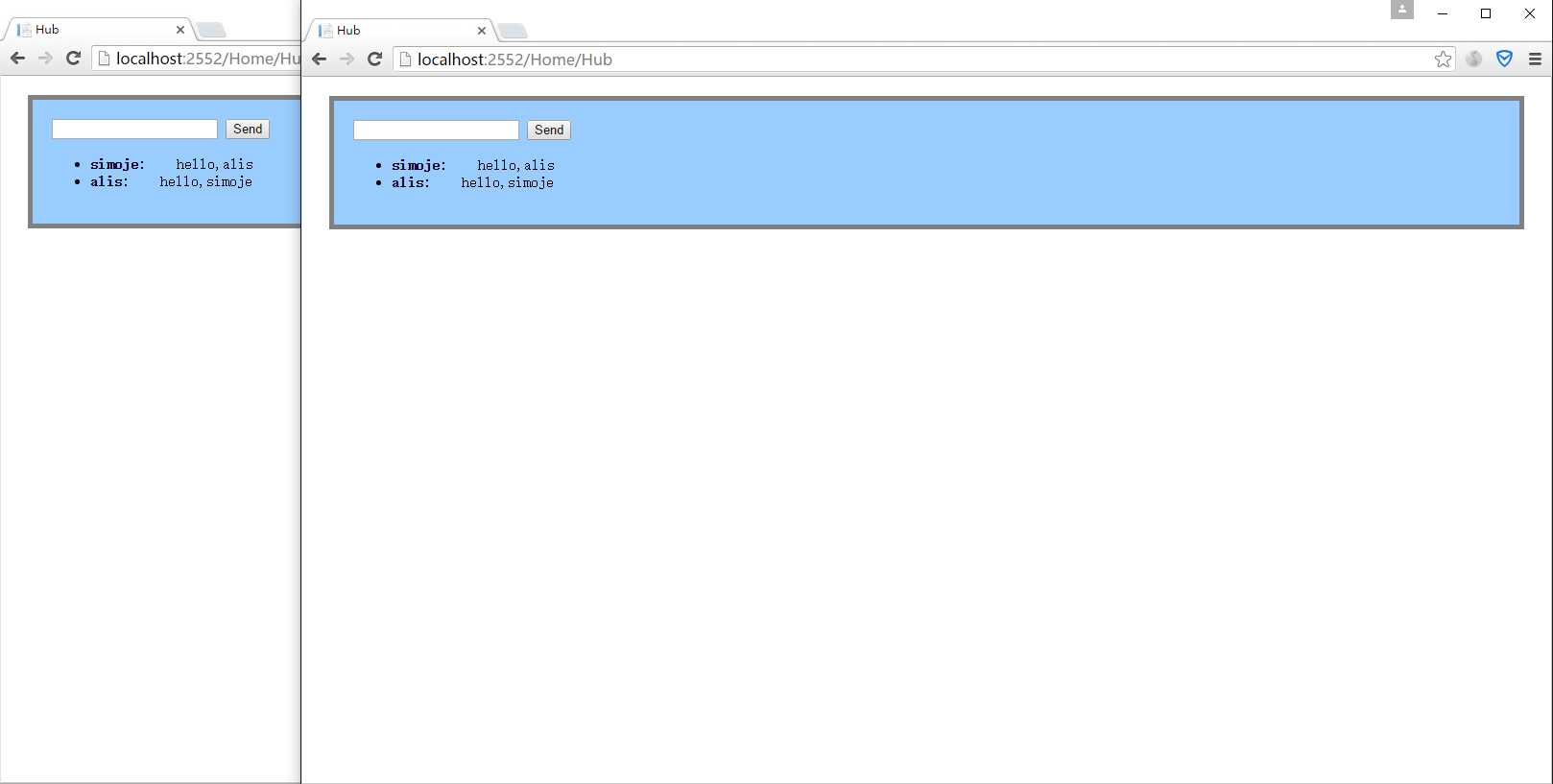Click 'simoje:' name in right window

418,166
